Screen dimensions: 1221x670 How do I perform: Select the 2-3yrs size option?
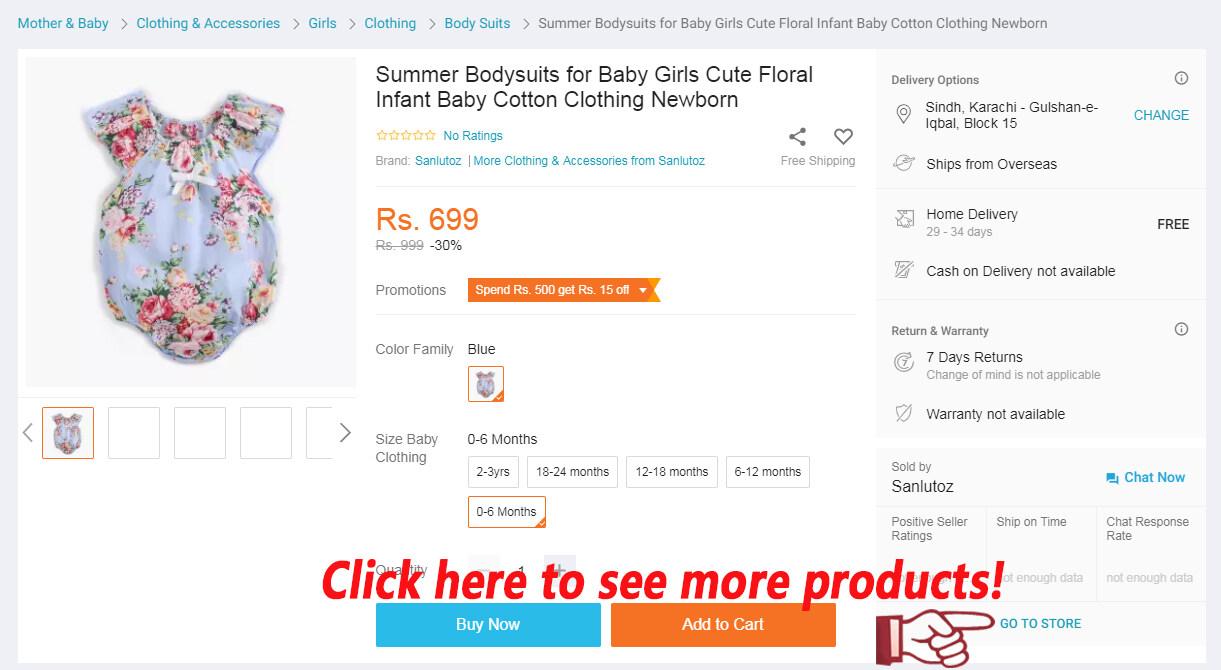493,472
